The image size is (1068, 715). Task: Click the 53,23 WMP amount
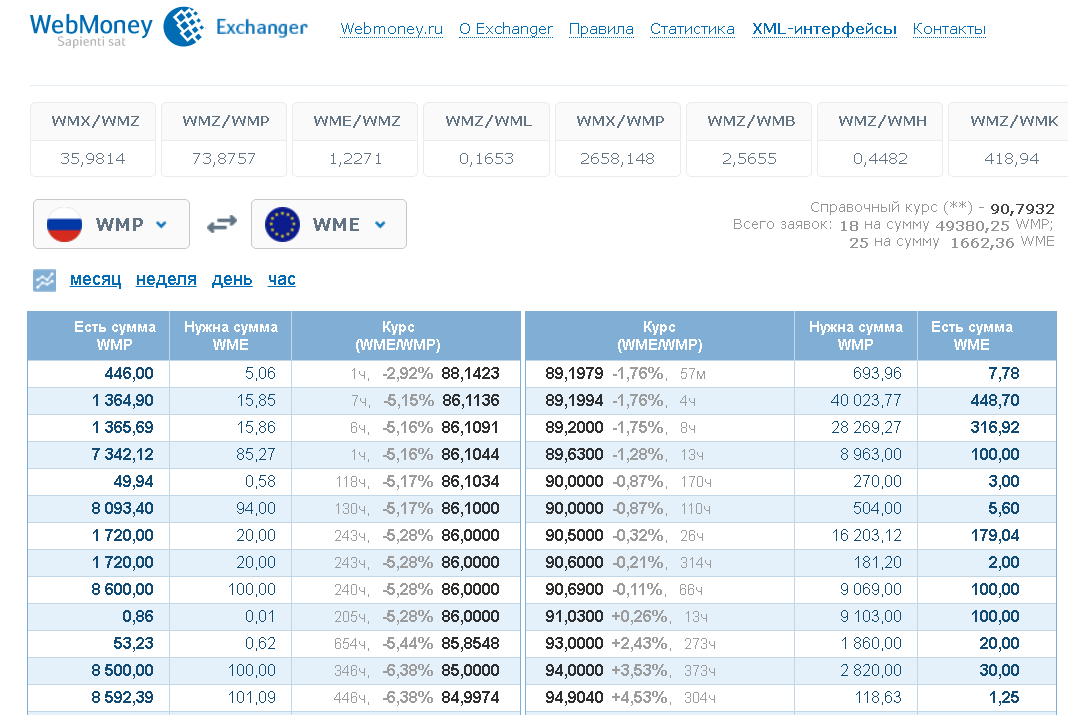coord(134,644)
